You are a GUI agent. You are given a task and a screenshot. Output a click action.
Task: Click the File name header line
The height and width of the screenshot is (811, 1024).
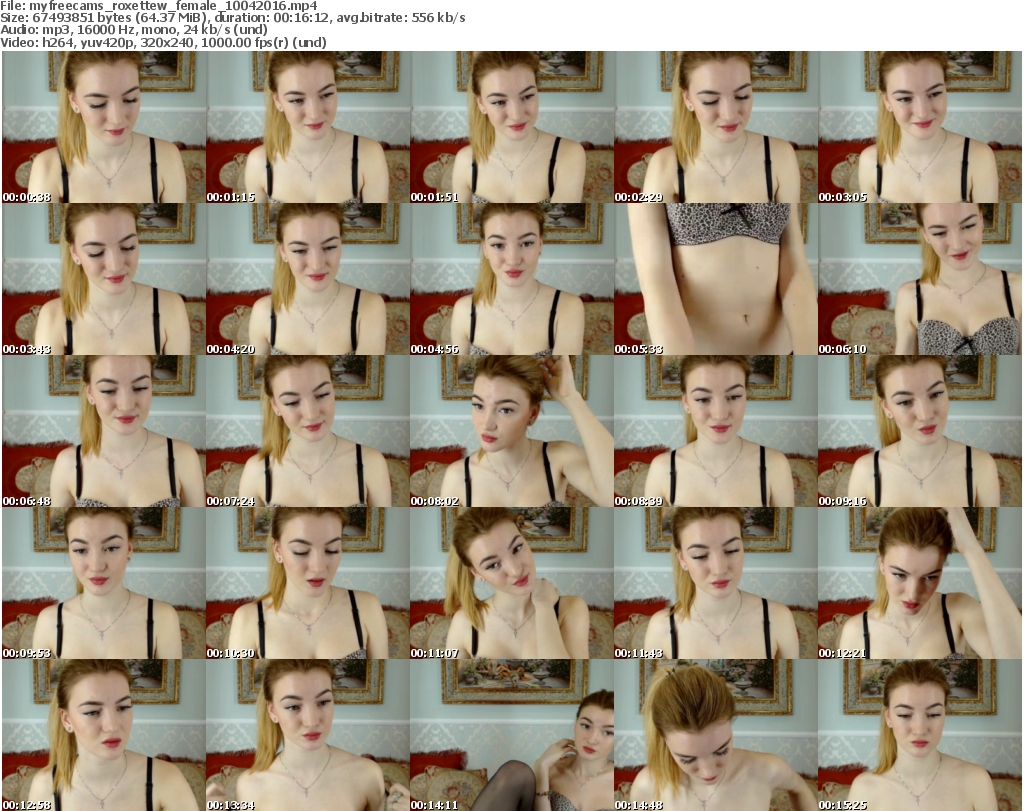pyautogui.click(x=159, y=6)
